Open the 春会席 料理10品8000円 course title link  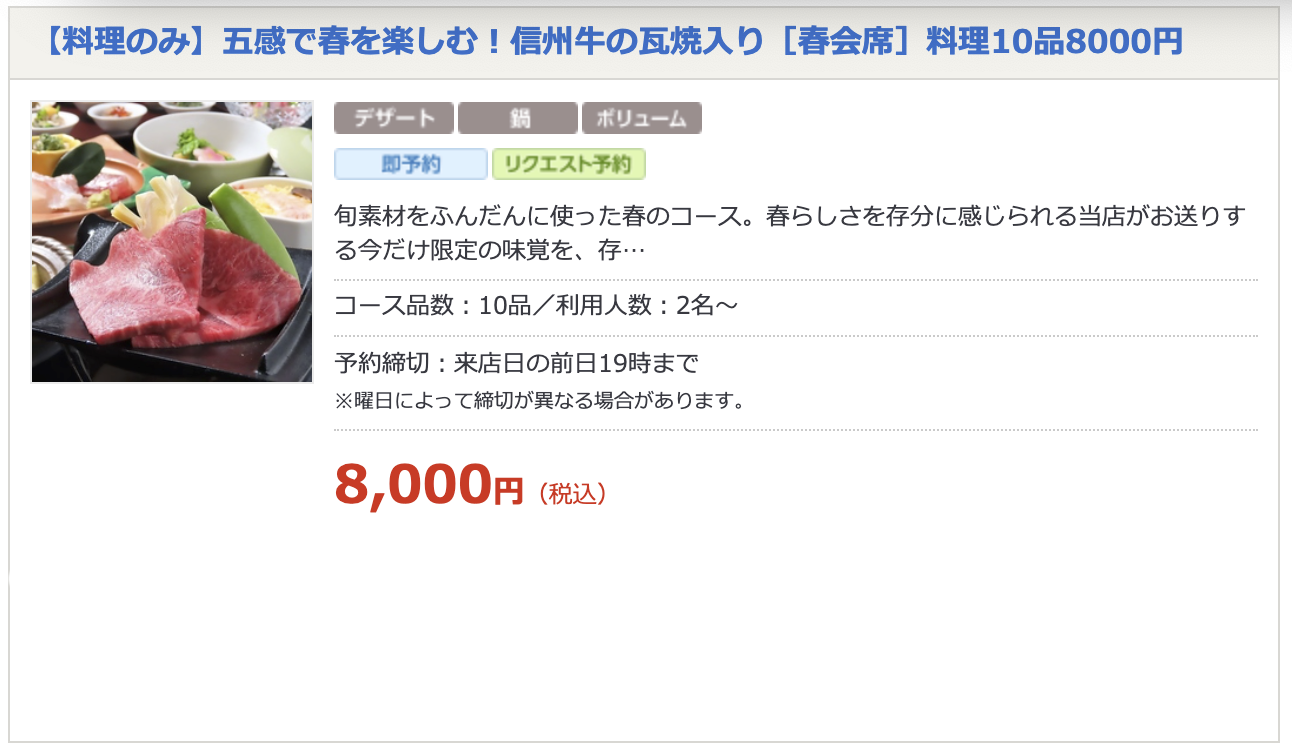614,43
